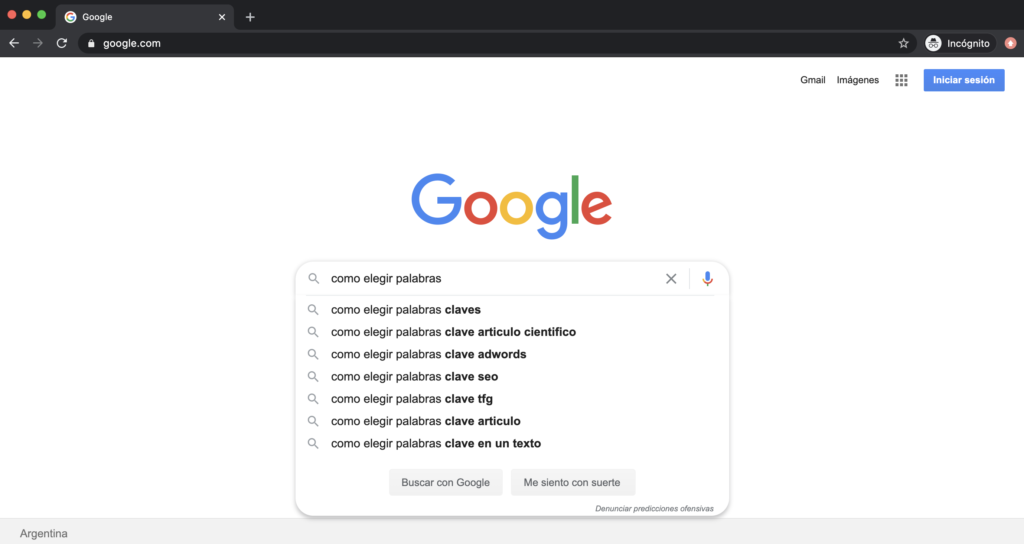Image resolution: width=1024 pixels, height=544 pixels.
Task: Click the Incógnito profile indicator
Action: click(958, 43)
